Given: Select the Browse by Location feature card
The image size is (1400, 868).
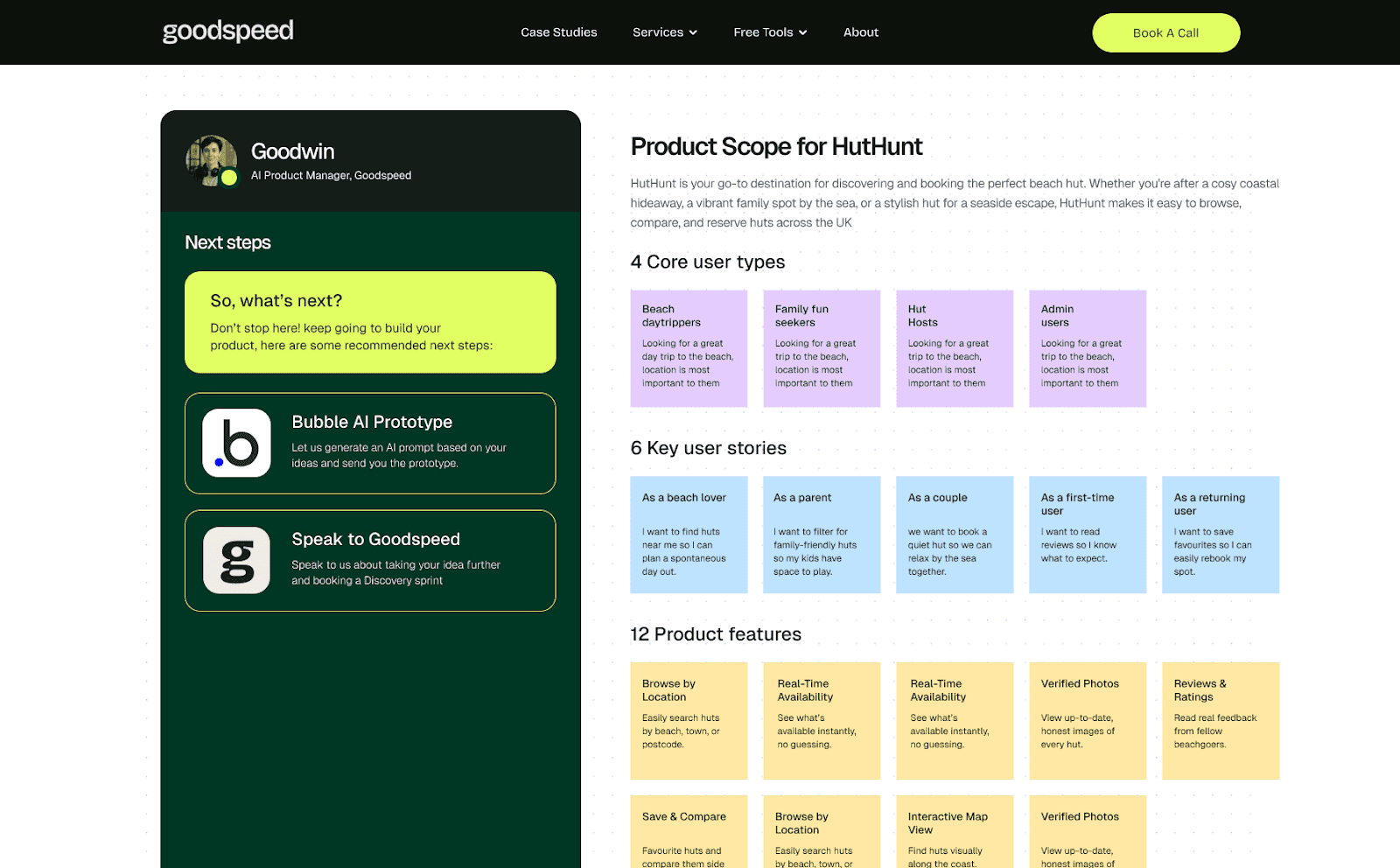Looking at the screenshot, I should pyautogui.click(x=689, y=720).
